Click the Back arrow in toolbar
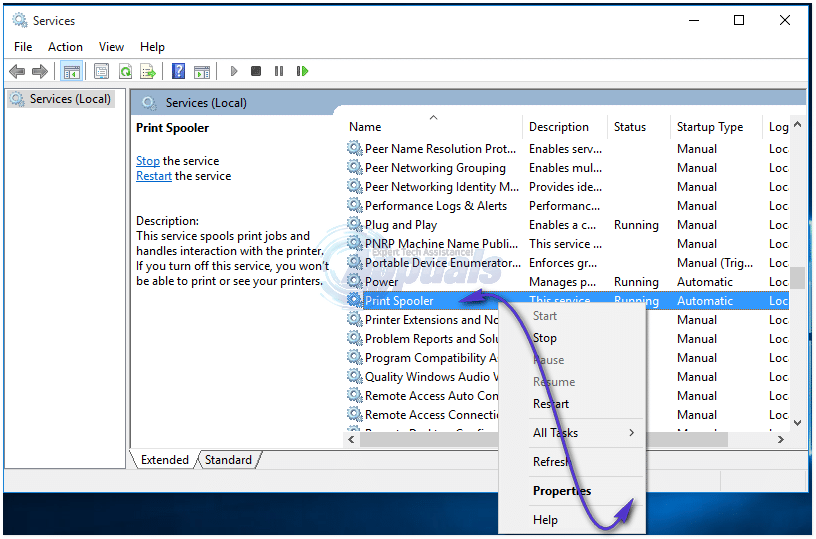This screenshot has width=816, height=539. pyautogui.click(x=17, y=71)
